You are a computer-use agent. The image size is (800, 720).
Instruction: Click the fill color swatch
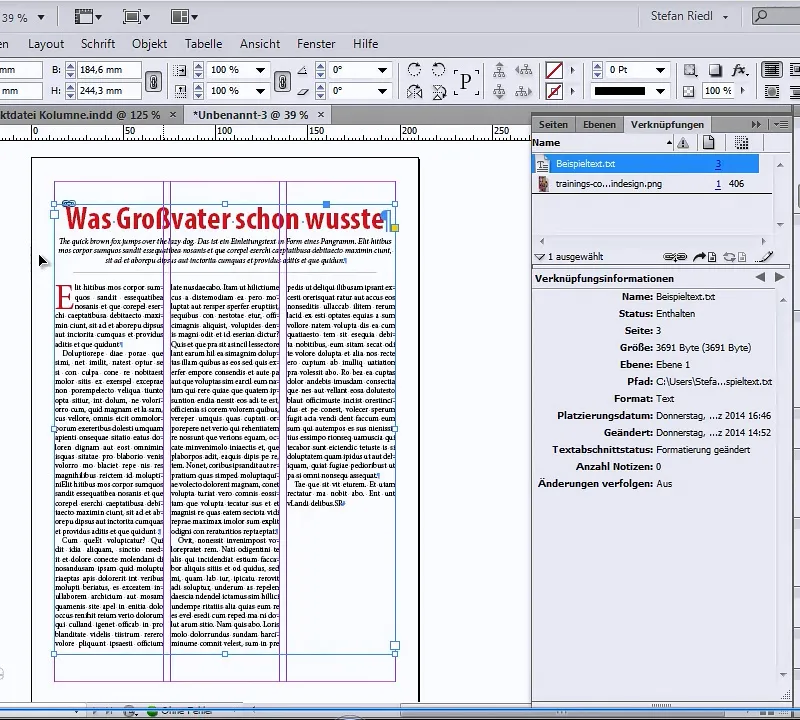pyautogui.click(x=554, y=70)
